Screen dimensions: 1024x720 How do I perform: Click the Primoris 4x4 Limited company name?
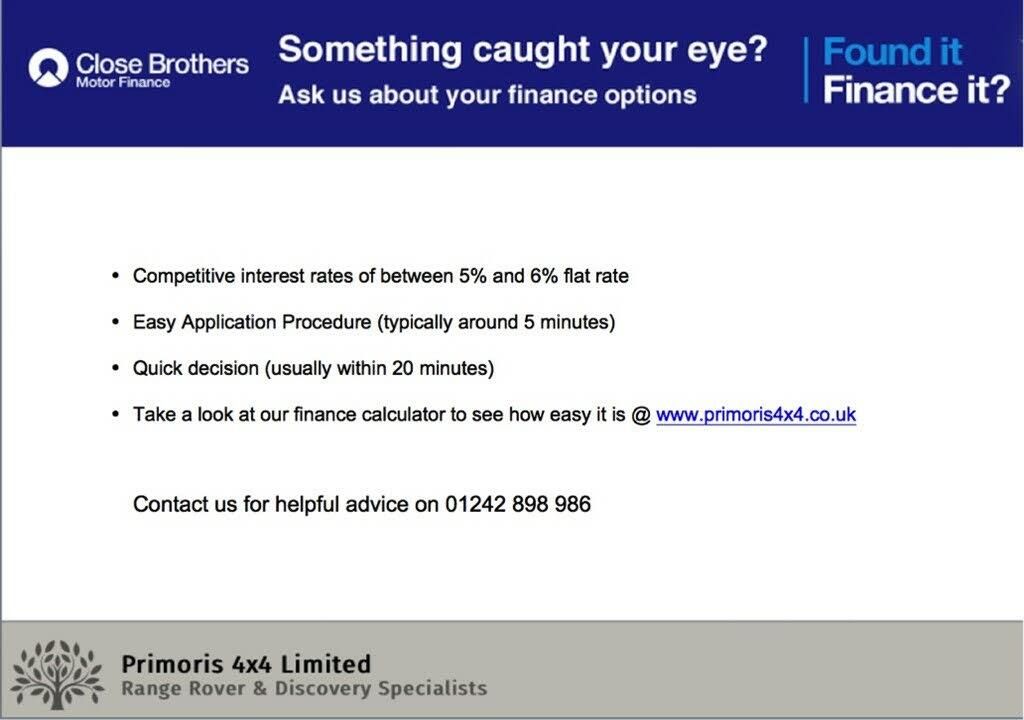[x=246, y=664]
